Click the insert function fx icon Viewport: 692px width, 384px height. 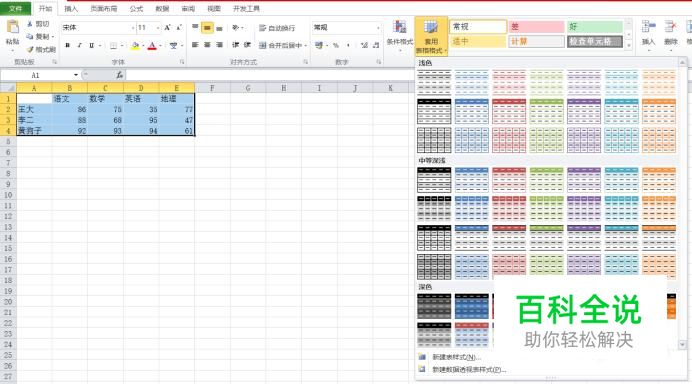click(120, 75)
